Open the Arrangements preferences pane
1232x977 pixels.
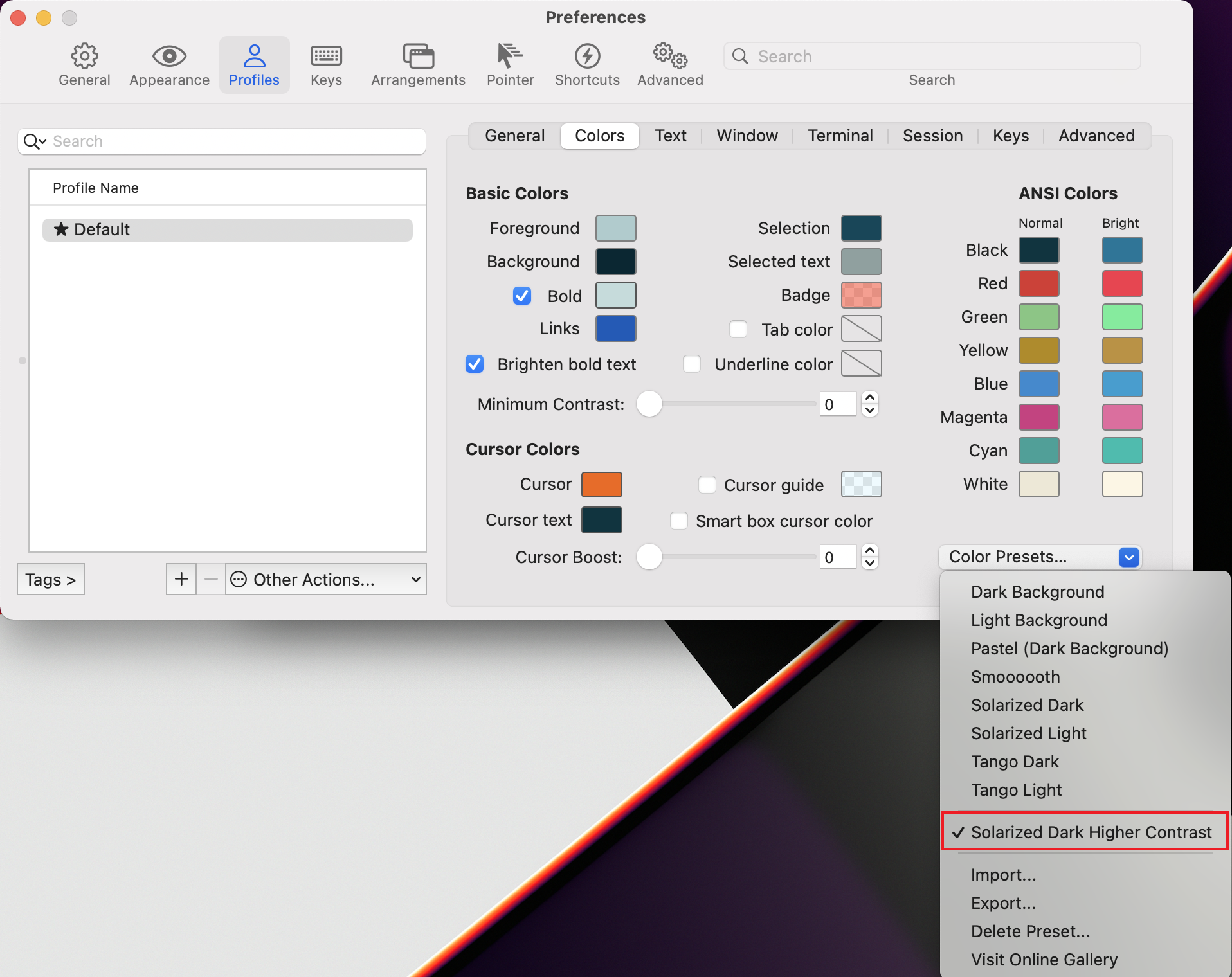[418, 65]
